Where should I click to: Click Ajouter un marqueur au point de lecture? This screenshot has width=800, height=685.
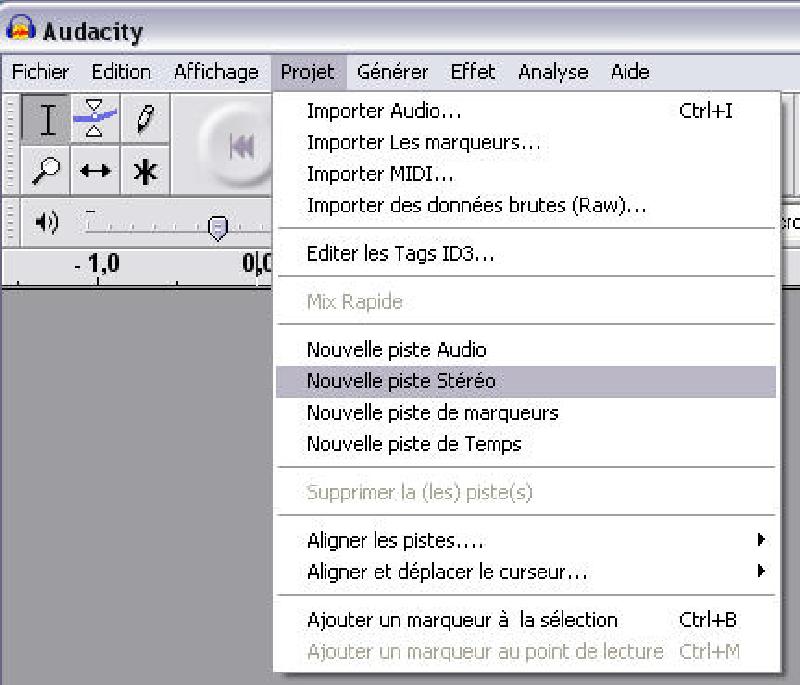(x=526, y=651)
